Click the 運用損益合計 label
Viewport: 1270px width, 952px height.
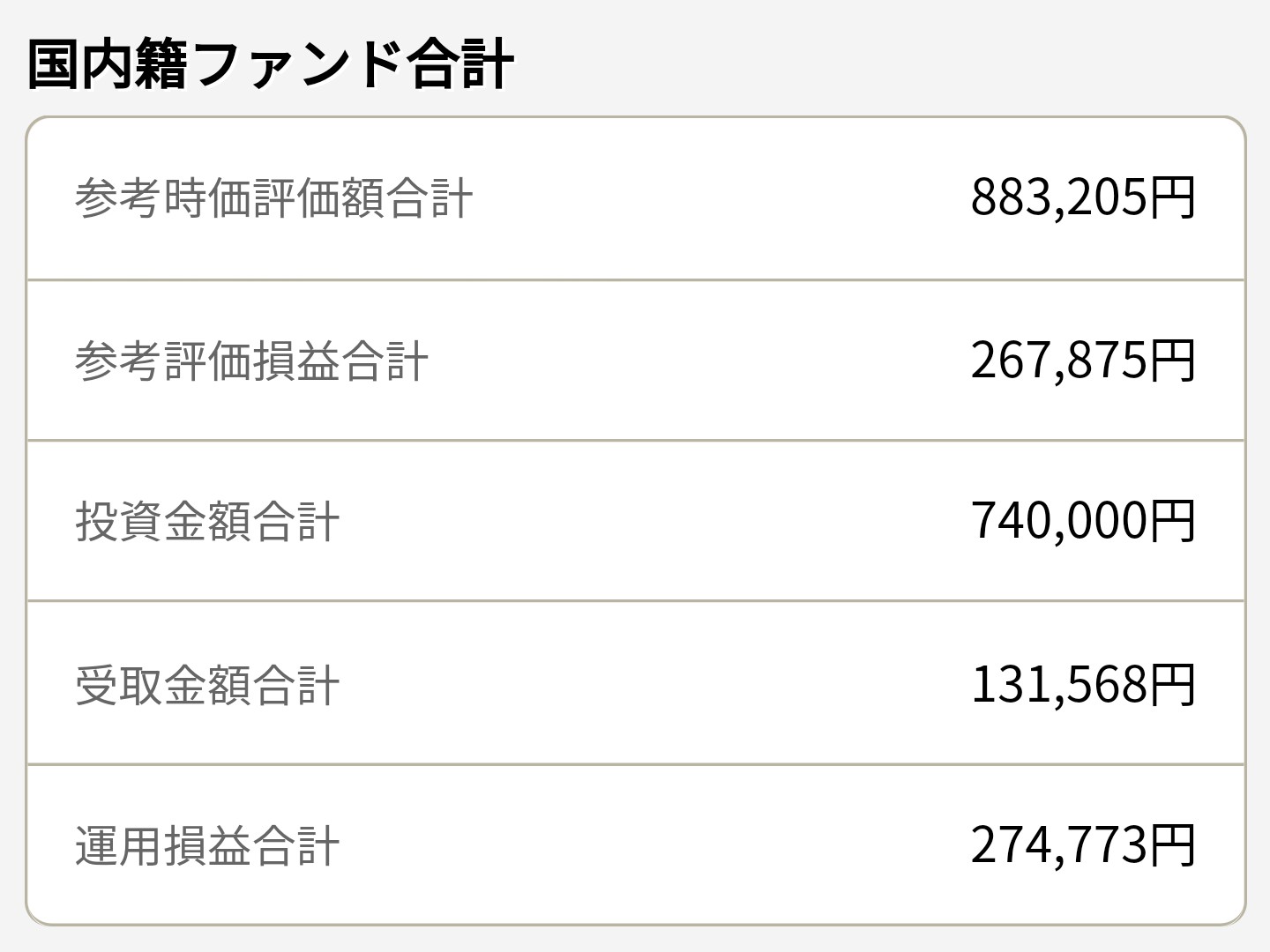point(207,845)
